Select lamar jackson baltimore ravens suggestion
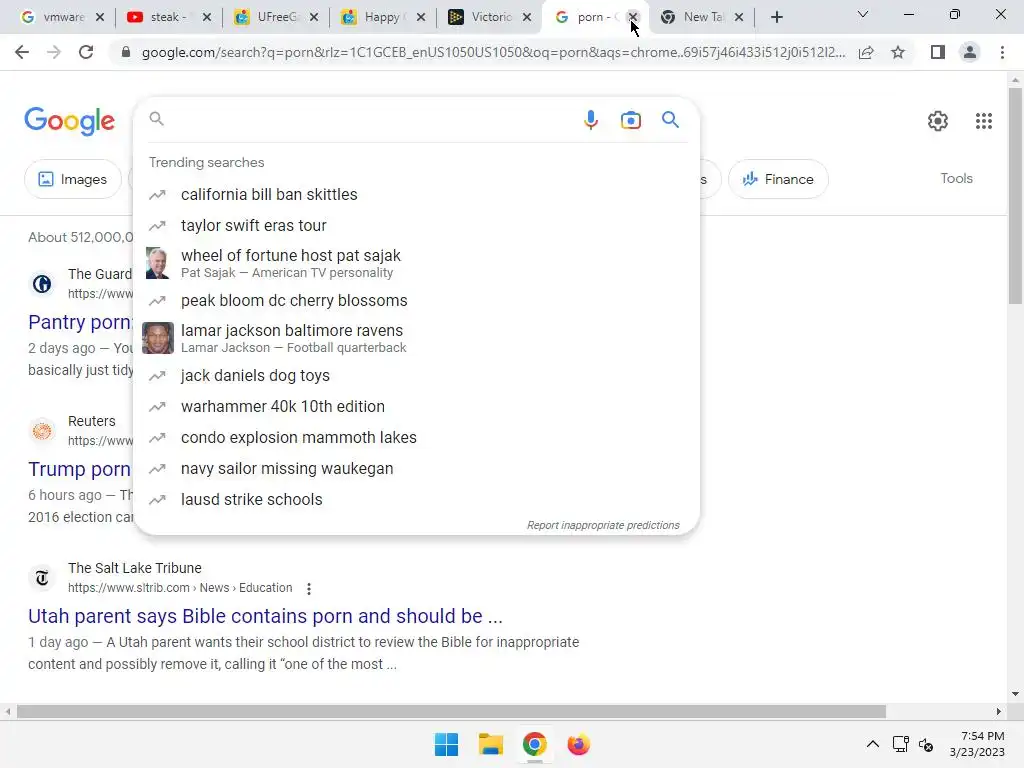Screen dimensions: 1024x768 point(417,338)
